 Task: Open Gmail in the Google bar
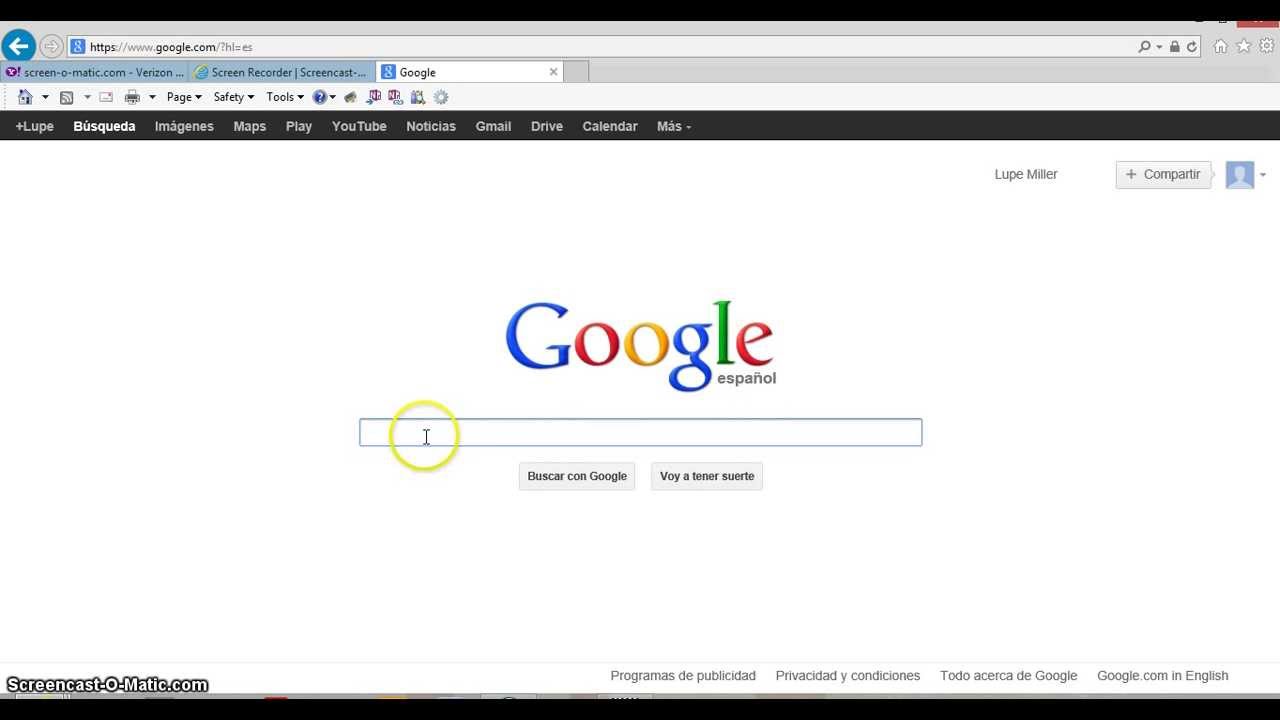pyautogui.click(x=493, y=126)
